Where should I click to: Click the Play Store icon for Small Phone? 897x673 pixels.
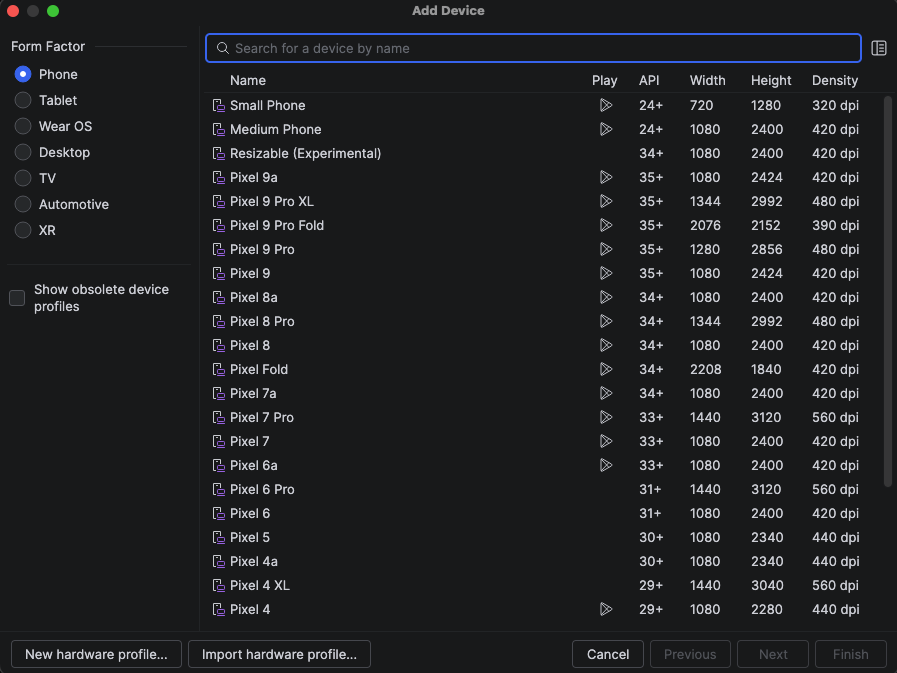[x=606, y=105]
